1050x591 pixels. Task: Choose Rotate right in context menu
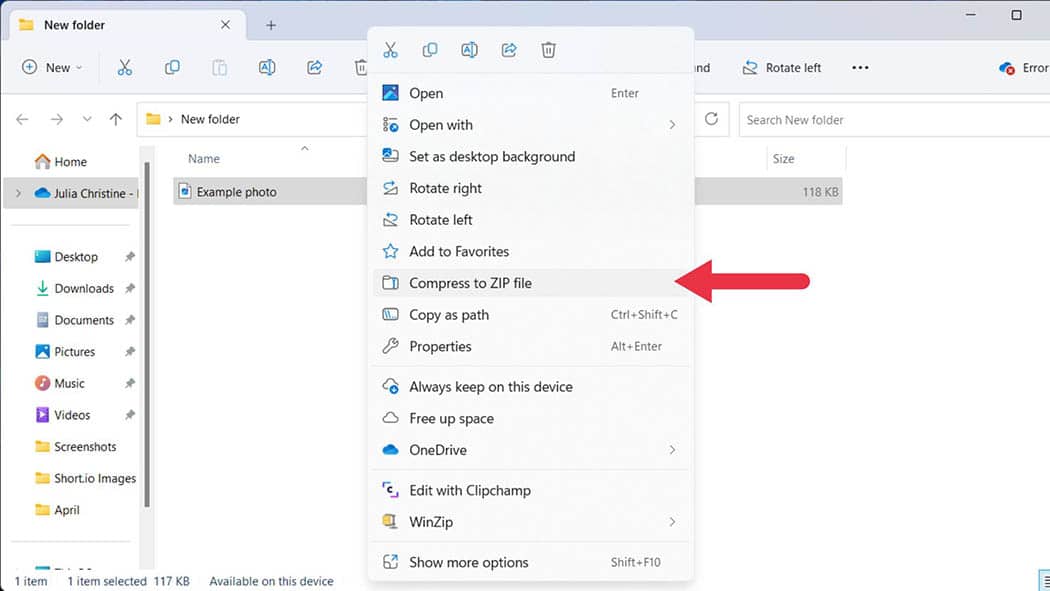pos(530,188)
